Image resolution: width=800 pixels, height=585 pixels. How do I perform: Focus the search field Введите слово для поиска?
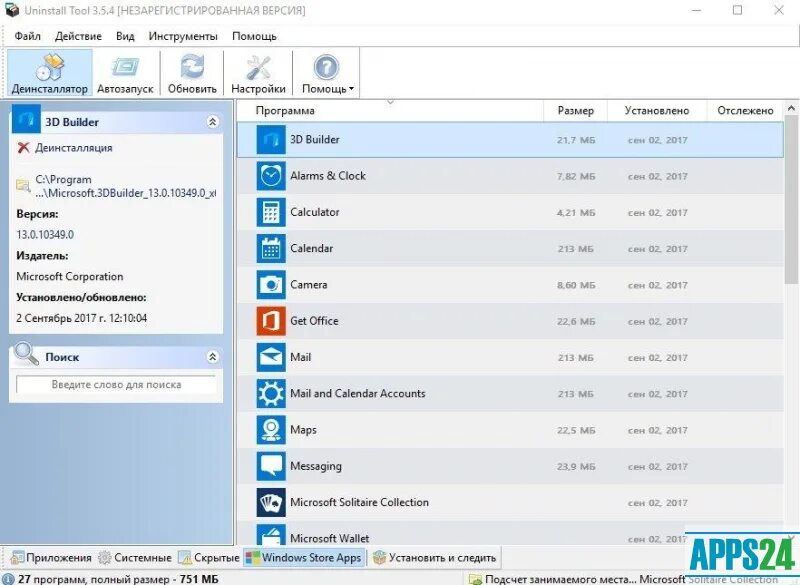(x=116, y=385)
